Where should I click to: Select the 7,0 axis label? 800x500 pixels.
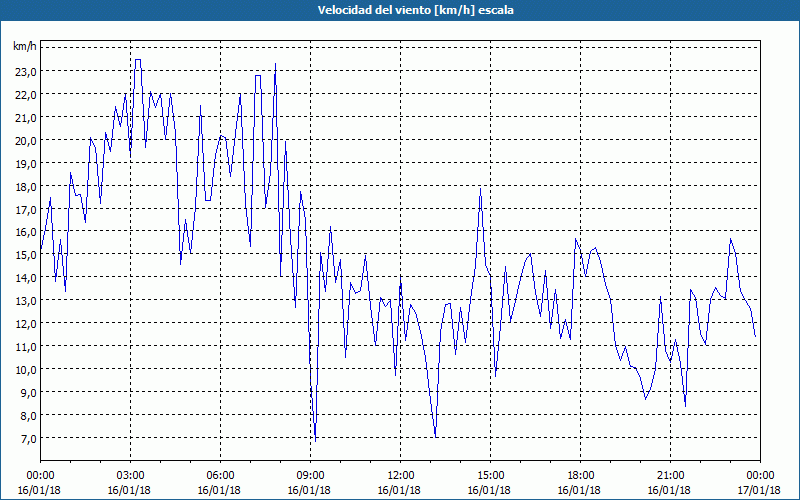point(28,439)
